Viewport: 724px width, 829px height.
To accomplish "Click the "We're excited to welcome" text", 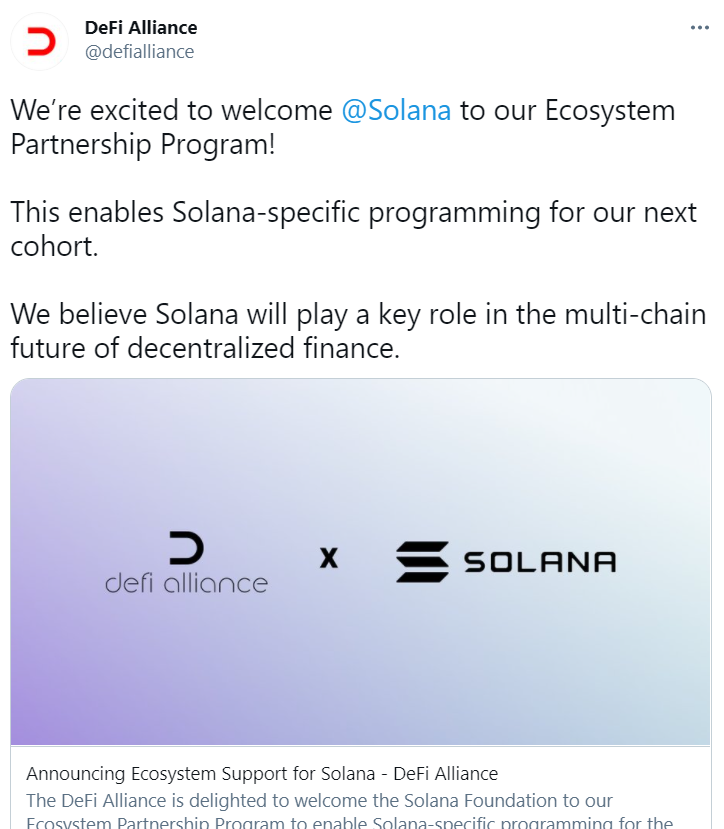I will 171,111.
